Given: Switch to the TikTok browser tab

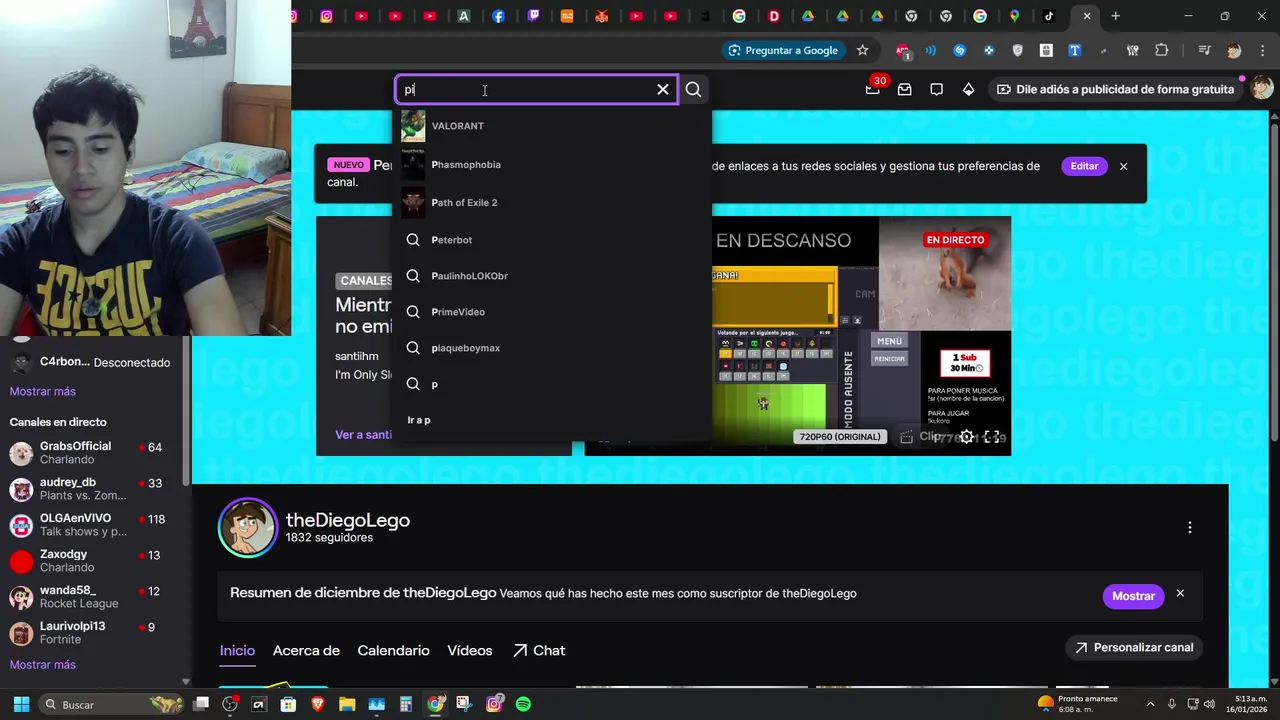Looking at the screenshot, I should 1049,16.
